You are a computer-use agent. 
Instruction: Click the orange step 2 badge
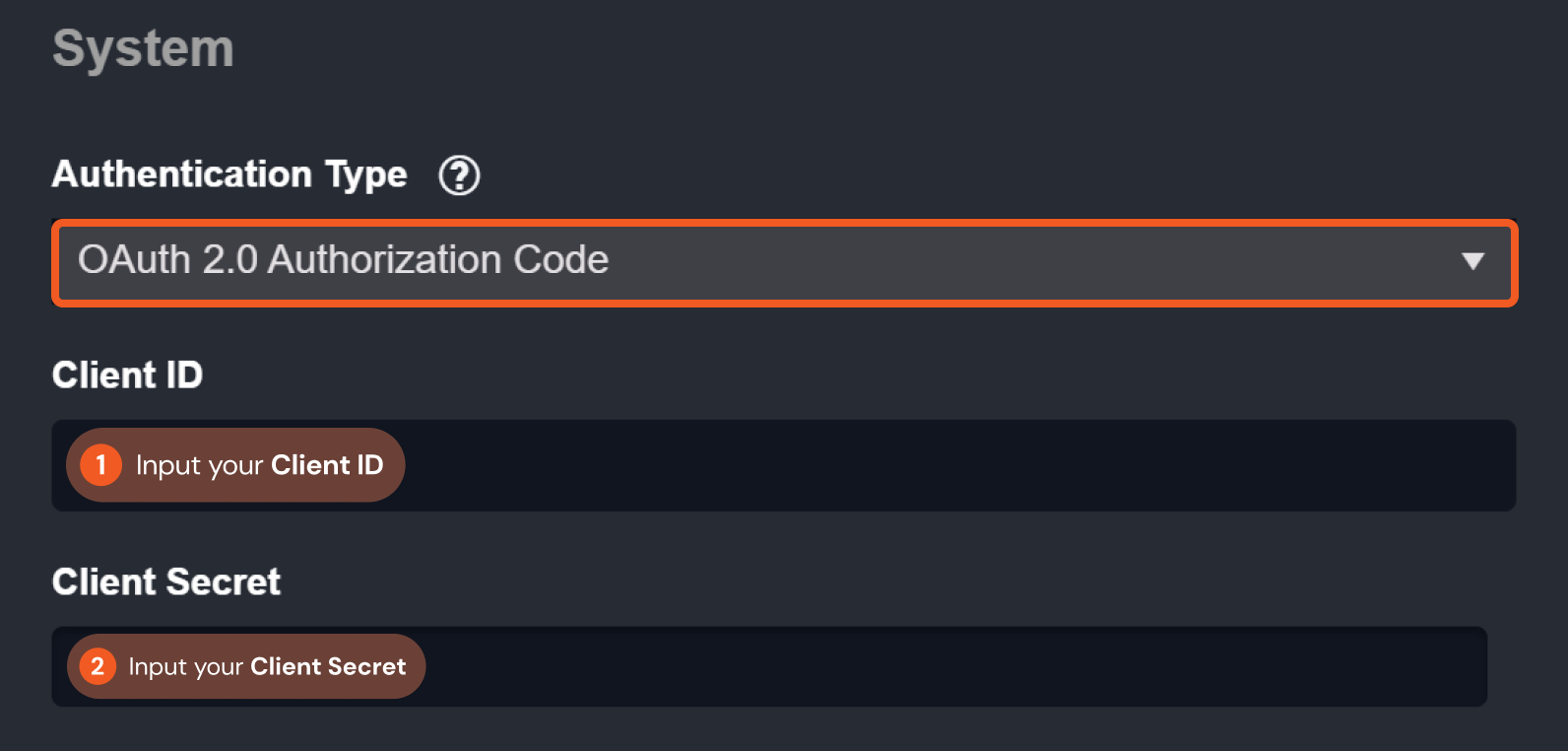98,666
